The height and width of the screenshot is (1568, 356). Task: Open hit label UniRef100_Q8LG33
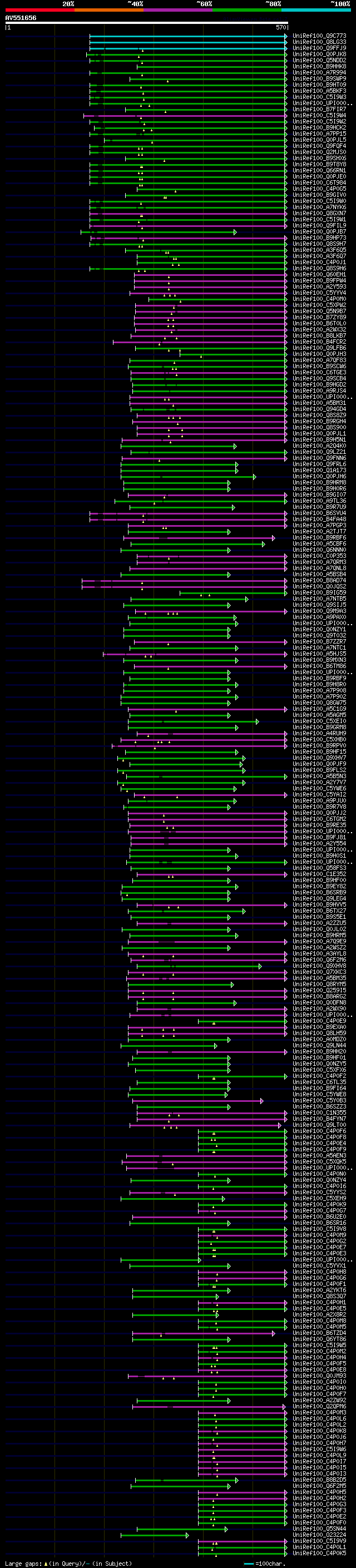(x=319, y=42)
